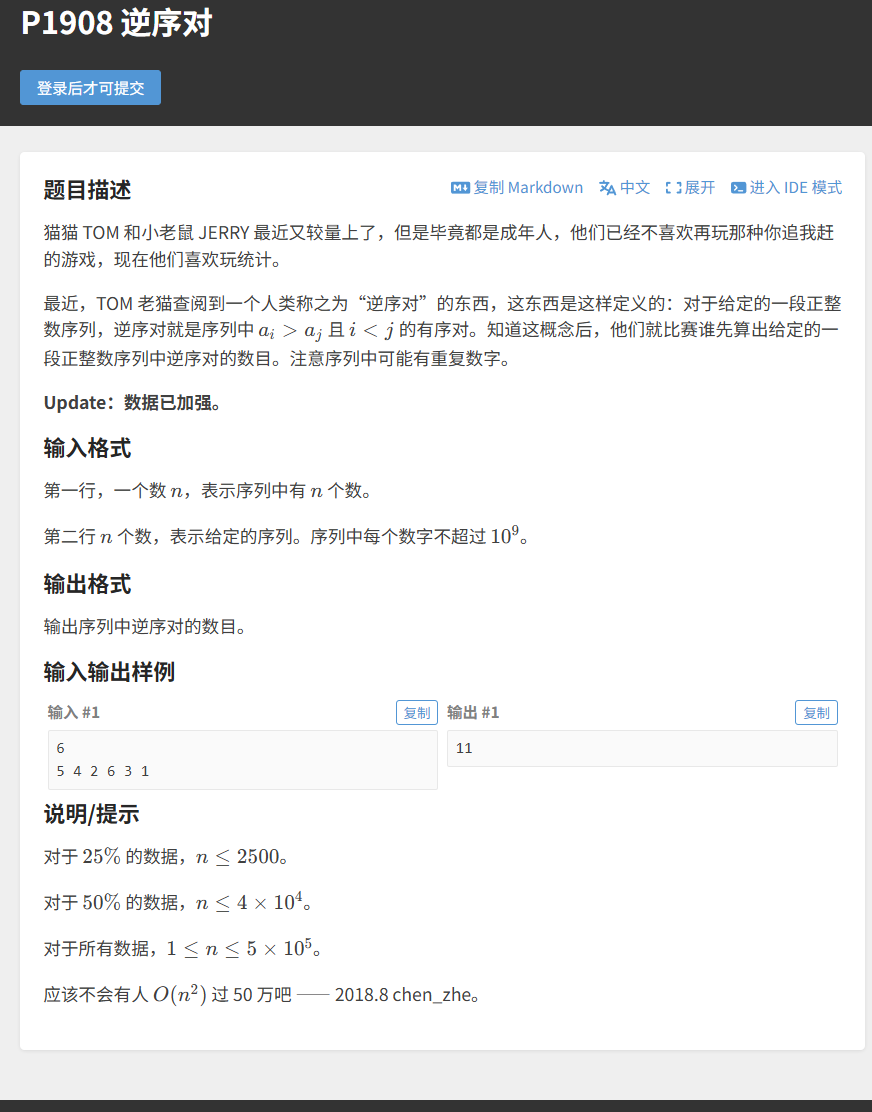Click the 登录后才可提交 button
Viewport: 872px width, 1112px height.
coord(91,88)
